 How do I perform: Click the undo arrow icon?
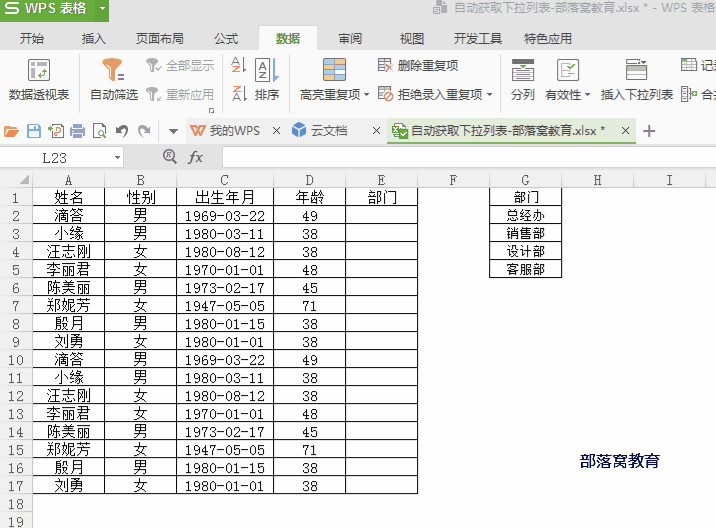(x=122, y=131)
